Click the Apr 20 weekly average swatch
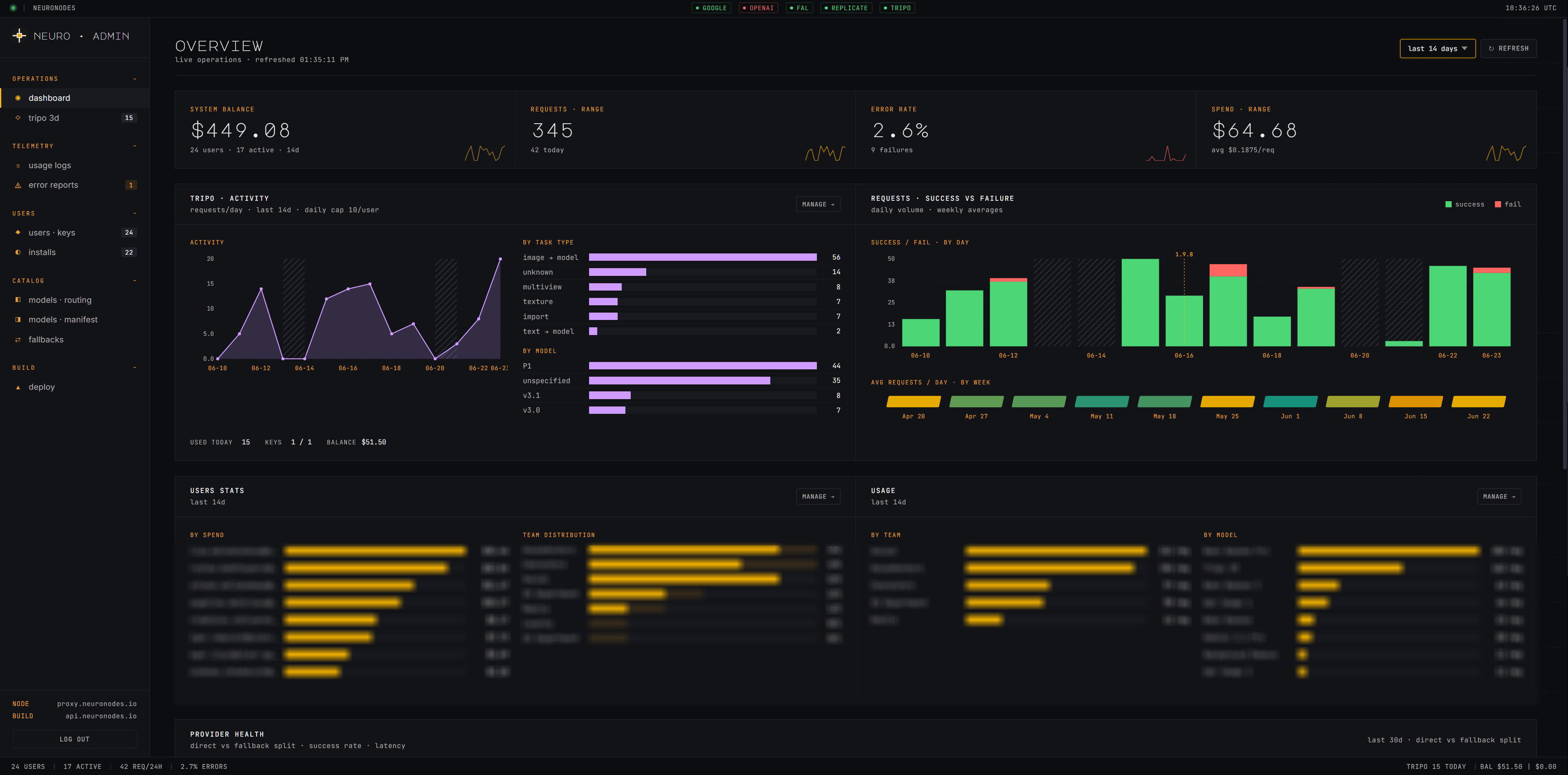 [x=914, y=402]
